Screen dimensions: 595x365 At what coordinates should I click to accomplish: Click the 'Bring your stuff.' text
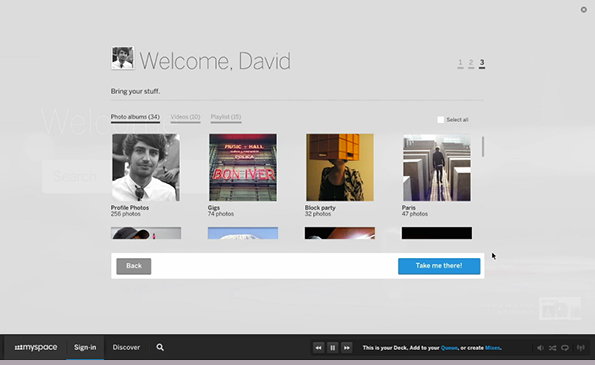point(135,91)
